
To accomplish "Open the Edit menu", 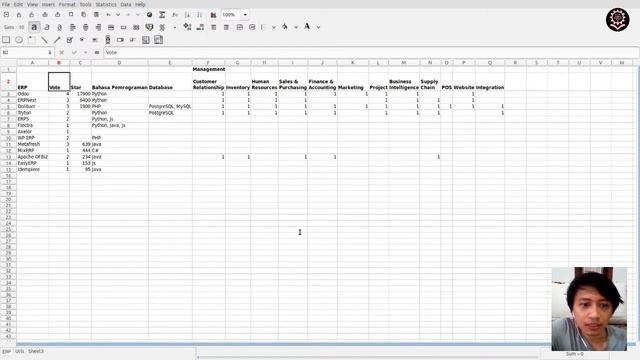I will pyautogui.click(x=18, y=4).
